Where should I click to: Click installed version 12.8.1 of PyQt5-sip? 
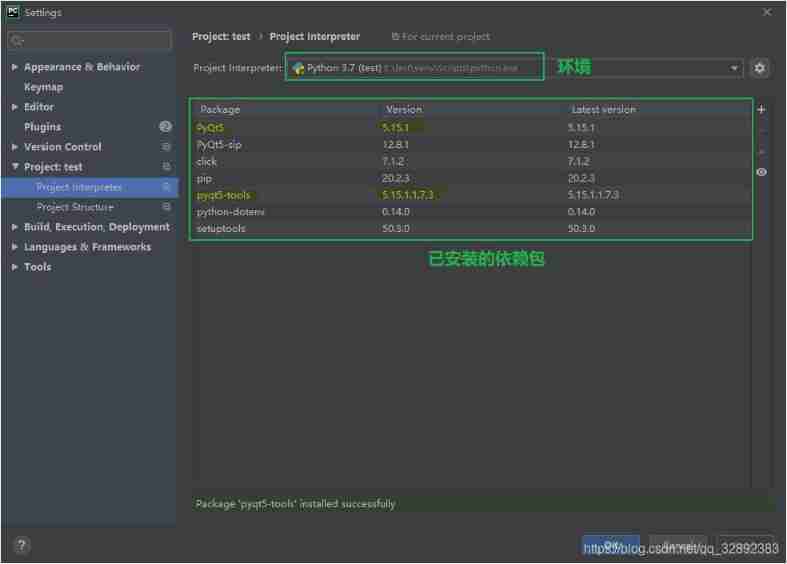(396, 145)
